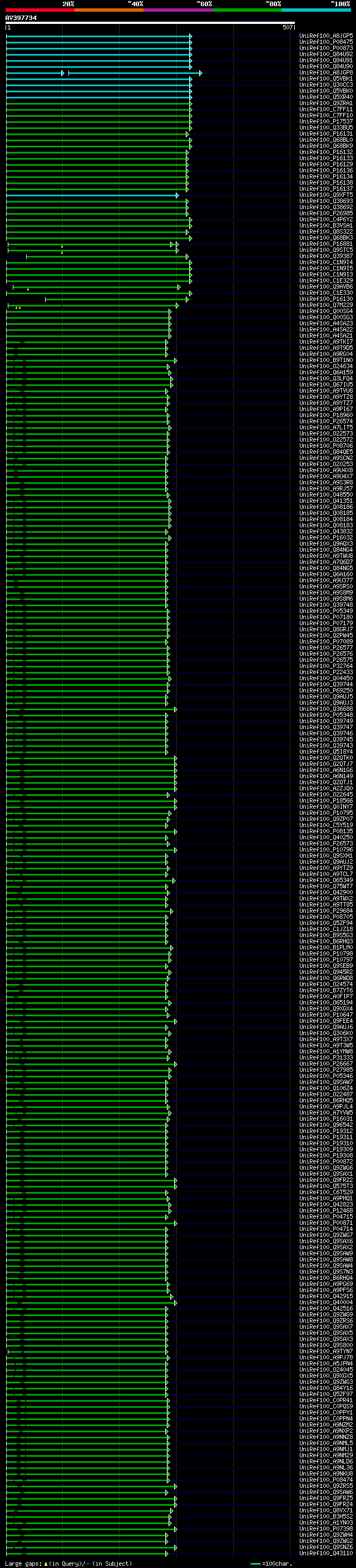Open hit UniRef100_Q5VBK1
The height and width of the screenshot is (1568, 356).
coord(325,78)
